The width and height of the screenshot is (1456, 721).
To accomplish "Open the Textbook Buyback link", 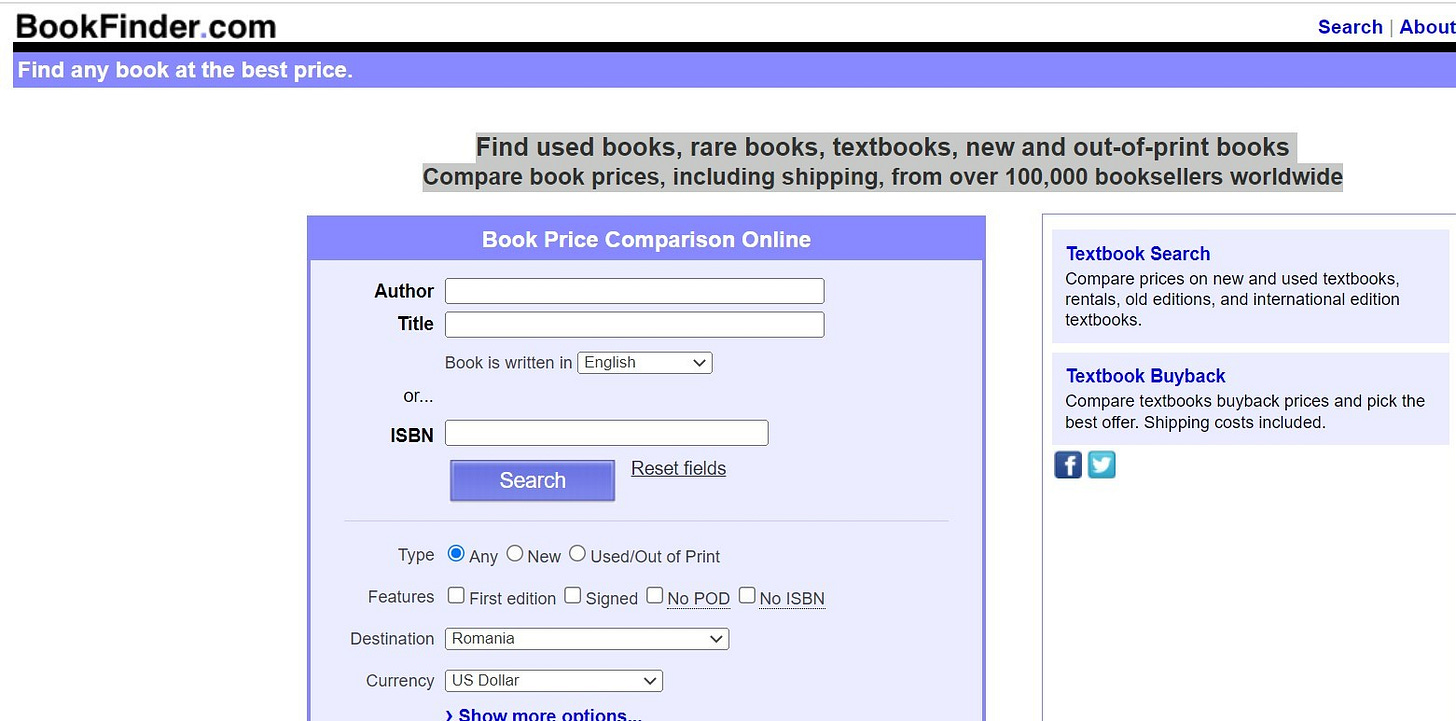I will [1145, 376].
